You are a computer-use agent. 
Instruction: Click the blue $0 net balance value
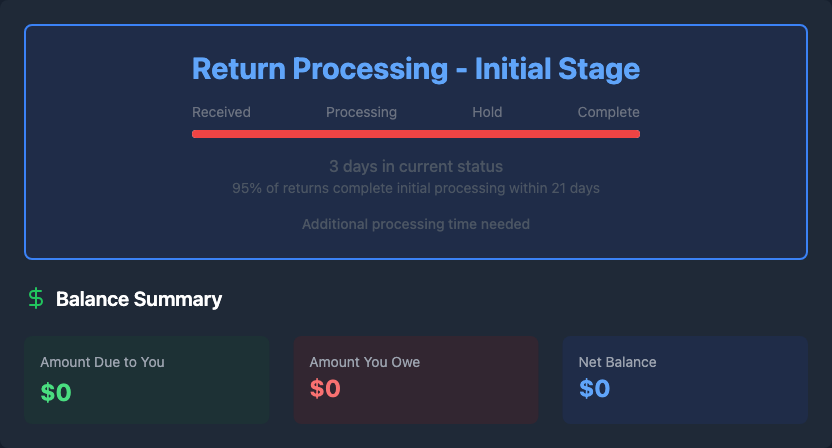594,389
